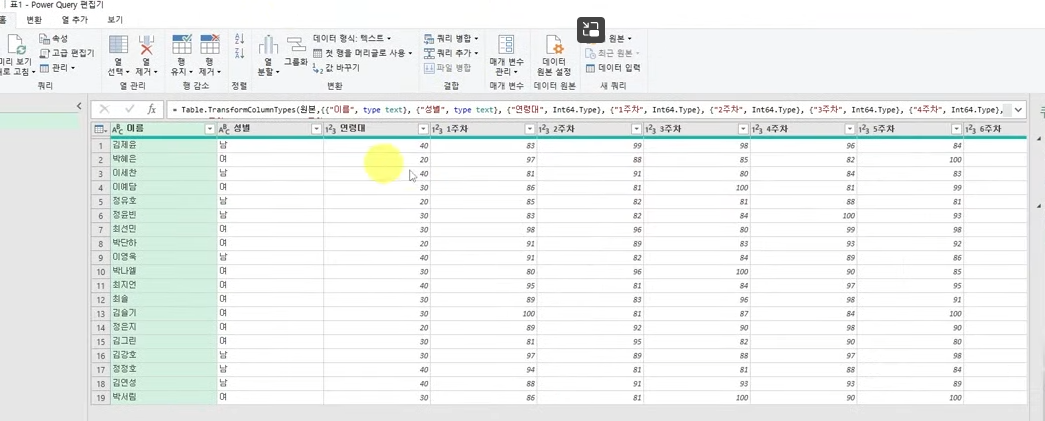Screen dimensions: 1045x421
Task: Click the fx function icon
Action: tap(152, 109)
